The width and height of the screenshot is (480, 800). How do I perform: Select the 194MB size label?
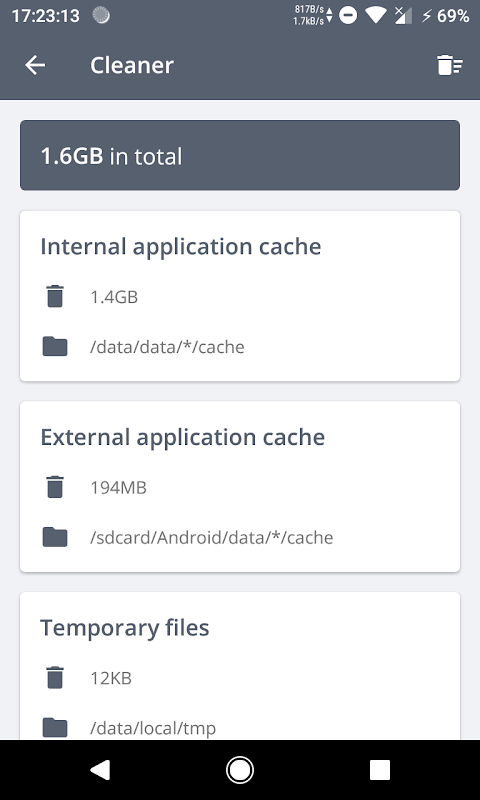[118, 488]
